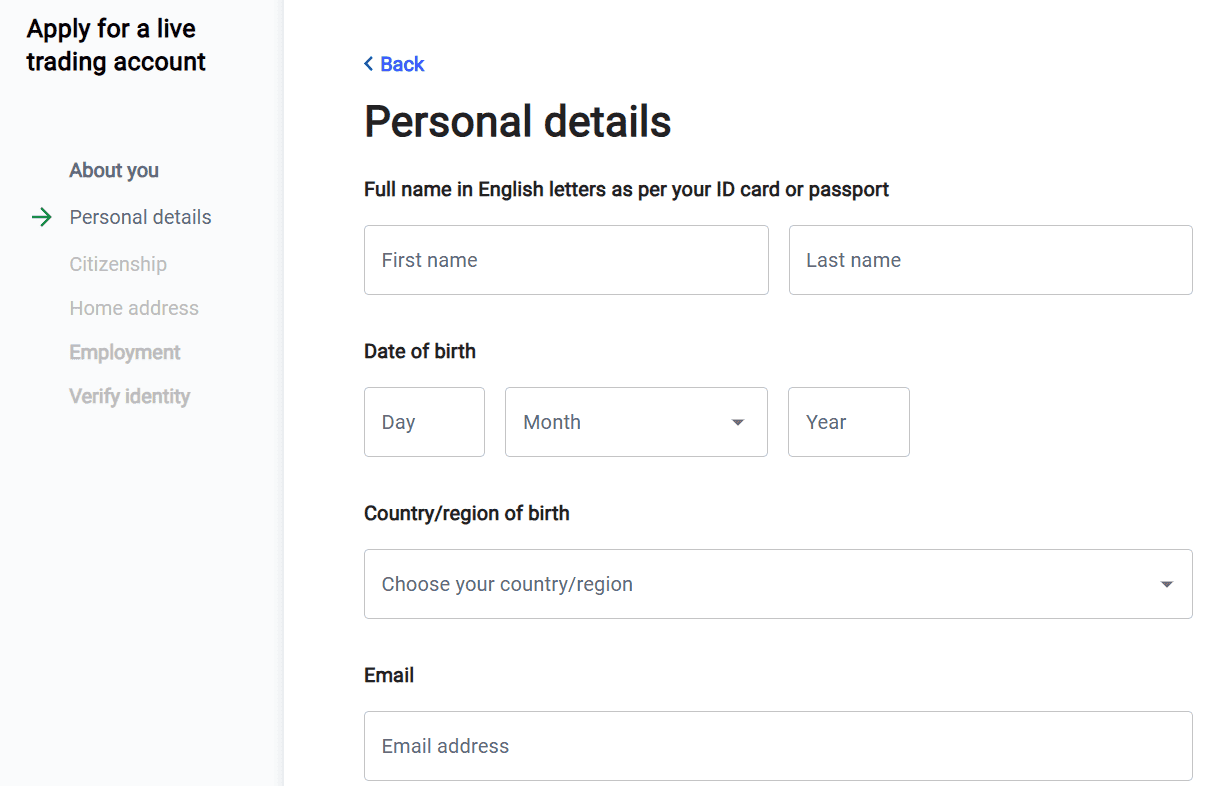Click the dropdown arrow in the Month field
Screen dimensions: 1217x786
(x=738, y=422)
